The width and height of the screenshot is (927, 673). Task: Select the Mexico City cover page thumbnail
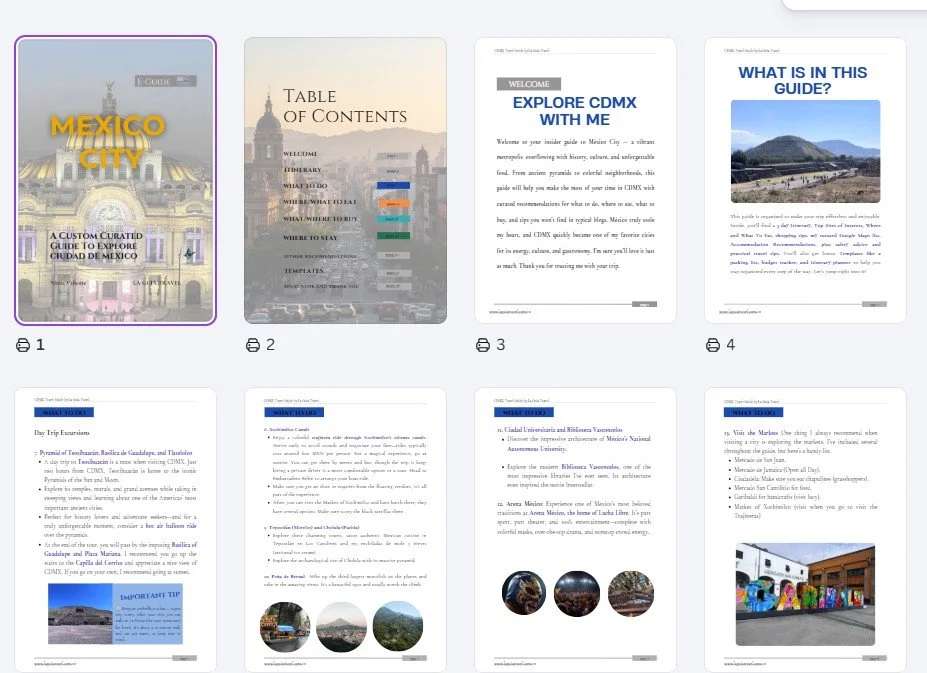coord(115,180)
